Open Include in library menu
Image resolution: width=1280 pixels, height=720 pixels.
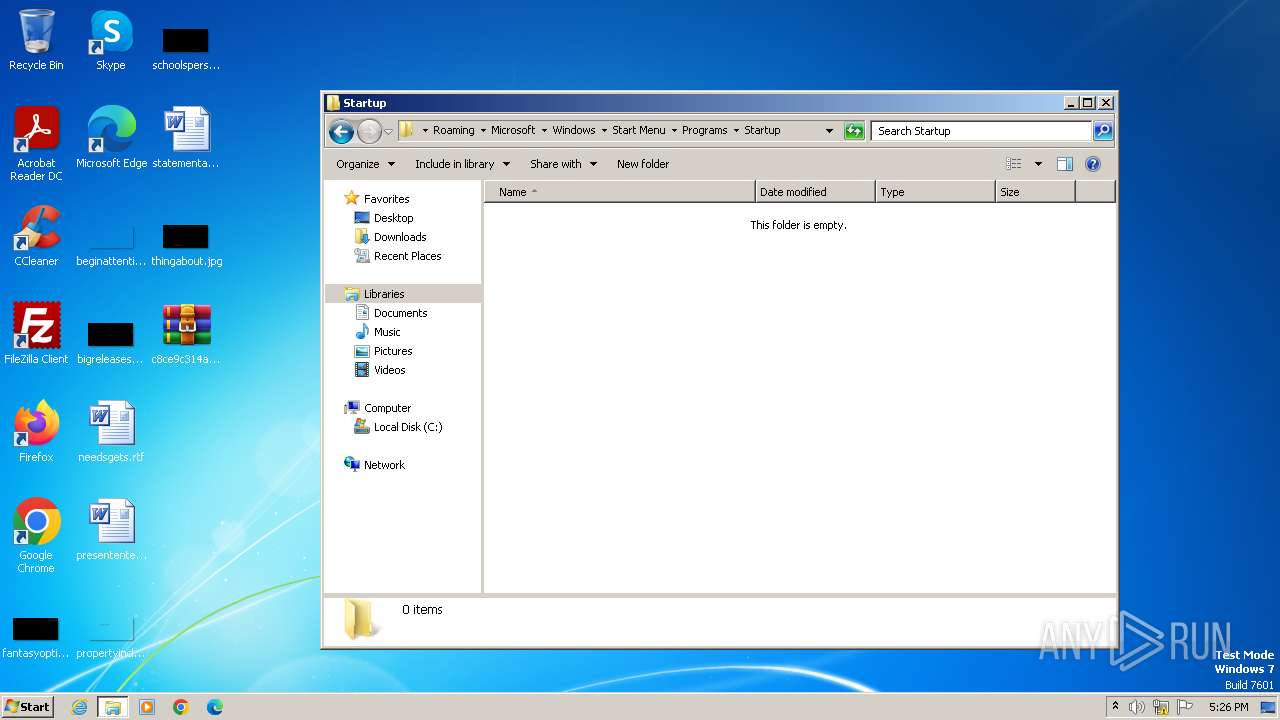tap(462, 164)
